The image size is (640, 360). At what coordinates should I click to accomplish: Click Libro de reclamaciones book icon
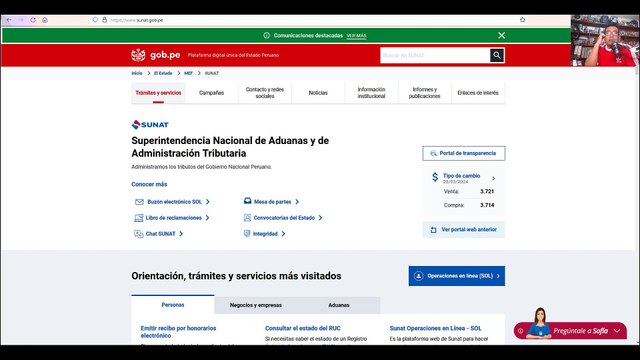coord(139,218)
